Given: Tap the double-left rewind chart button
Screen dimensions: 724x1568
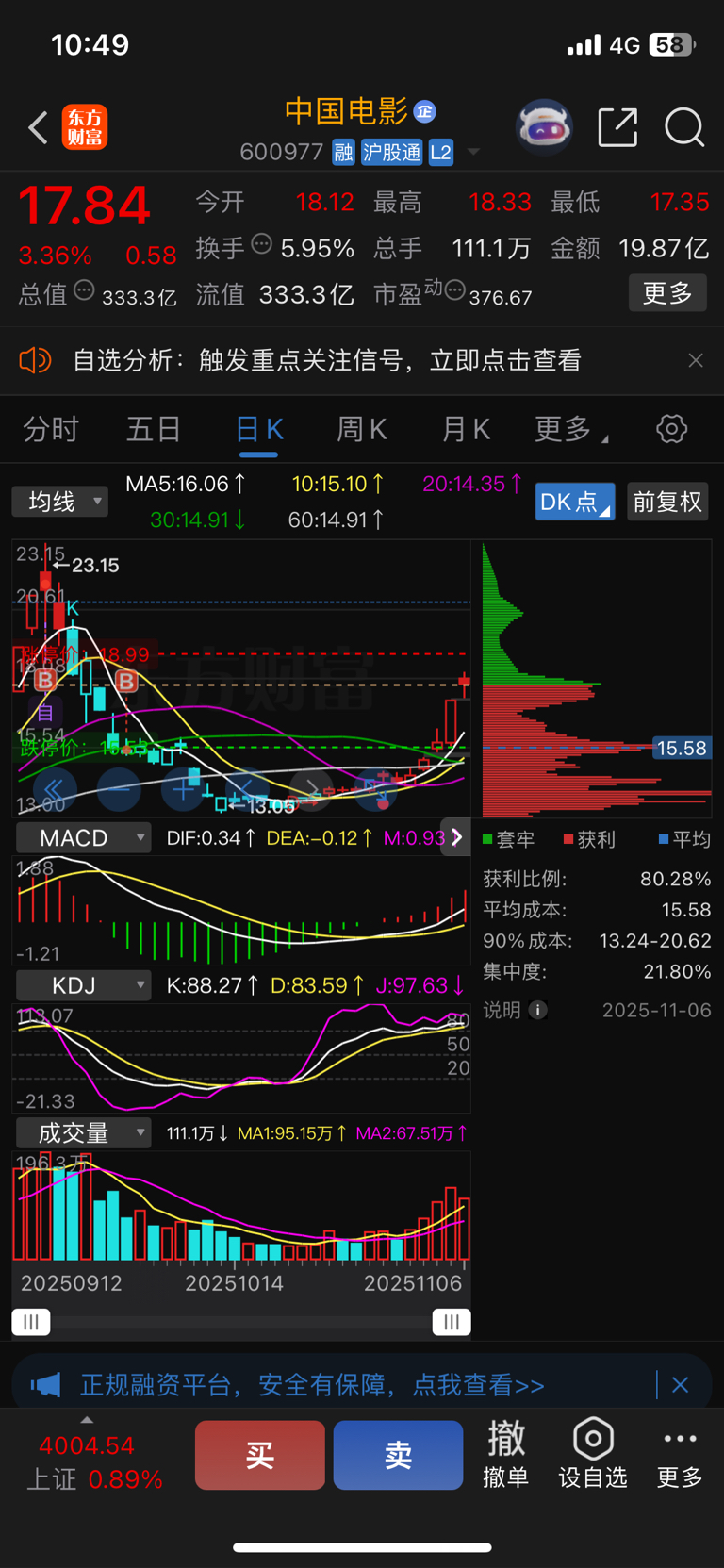Looking at the screenshot, I should click(54, 789).
